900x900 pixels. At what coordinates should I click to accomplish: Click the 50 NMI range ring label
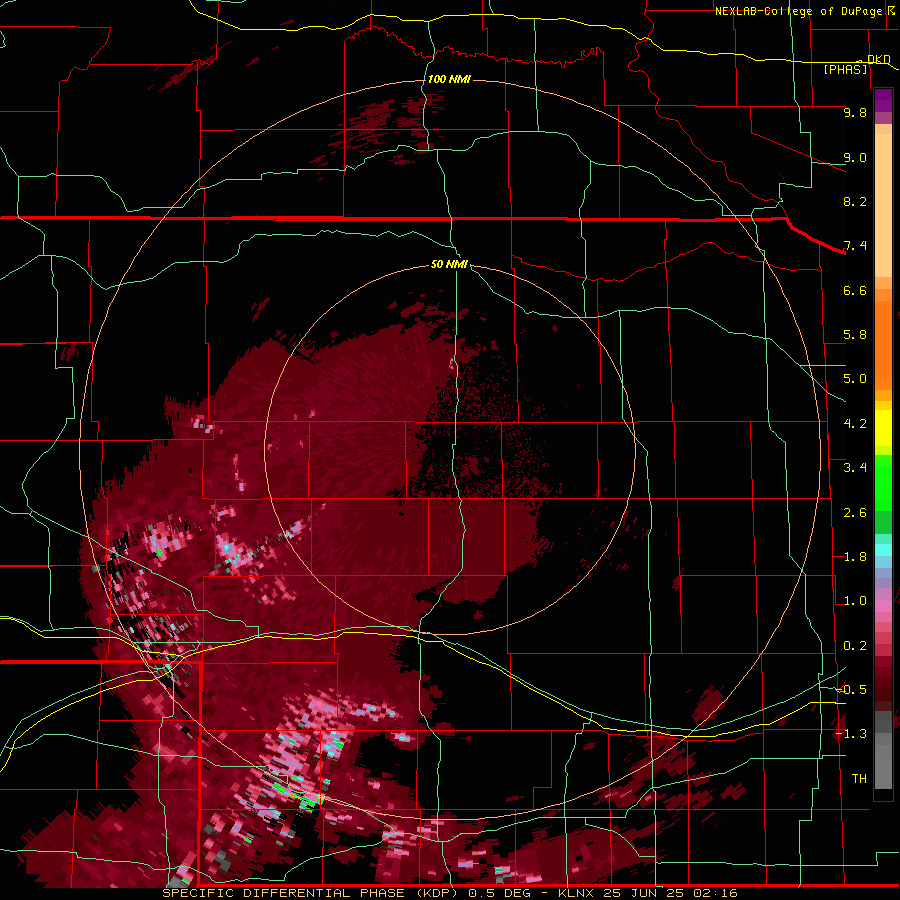click(x=449, y=264)
